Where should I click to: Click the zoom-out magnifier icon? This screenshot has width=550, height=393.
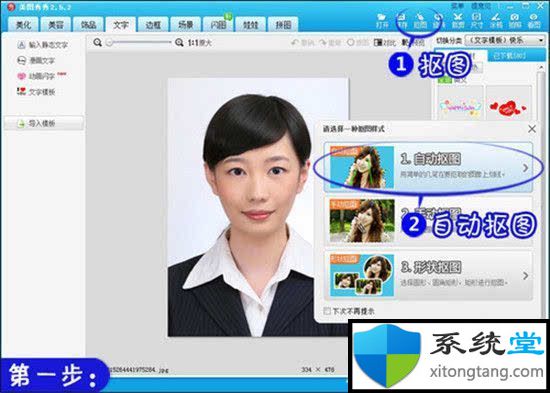[x=98, y=42]
